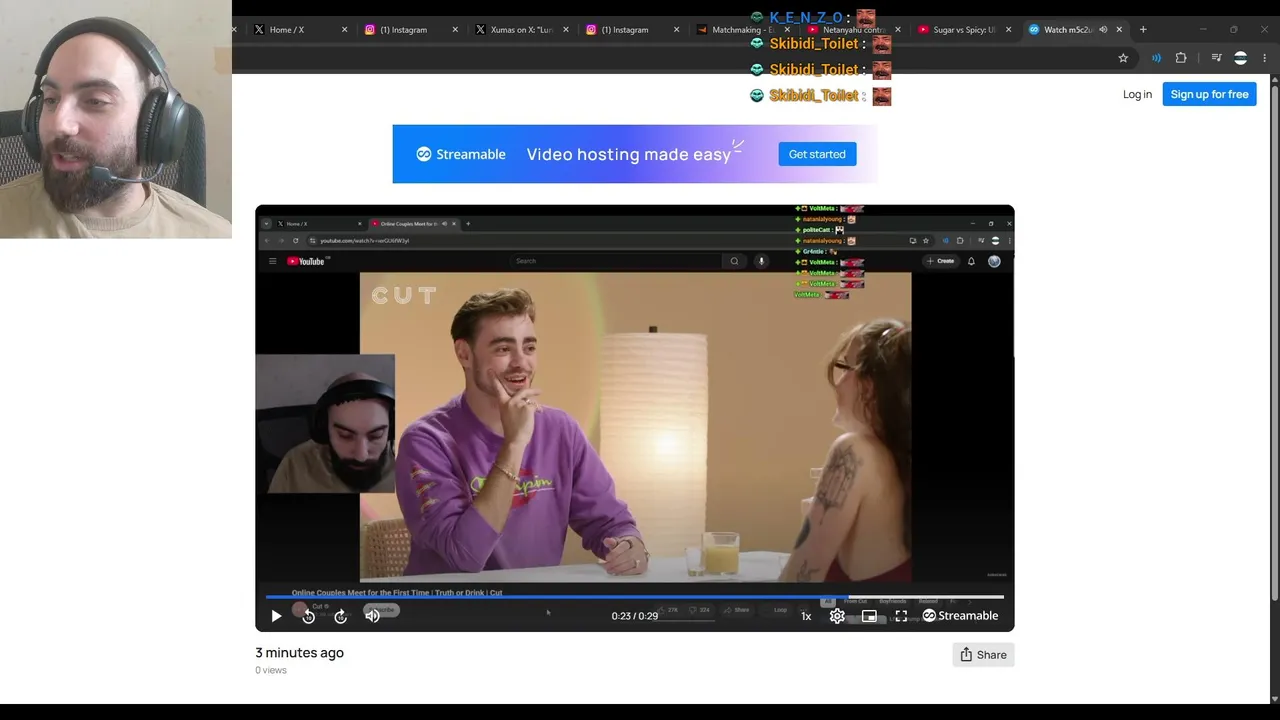Close the Sugar vs Spicy tab
The width and height of the screenshot is (1280, 720).
pyautogui.click(x=1008, y=30)
